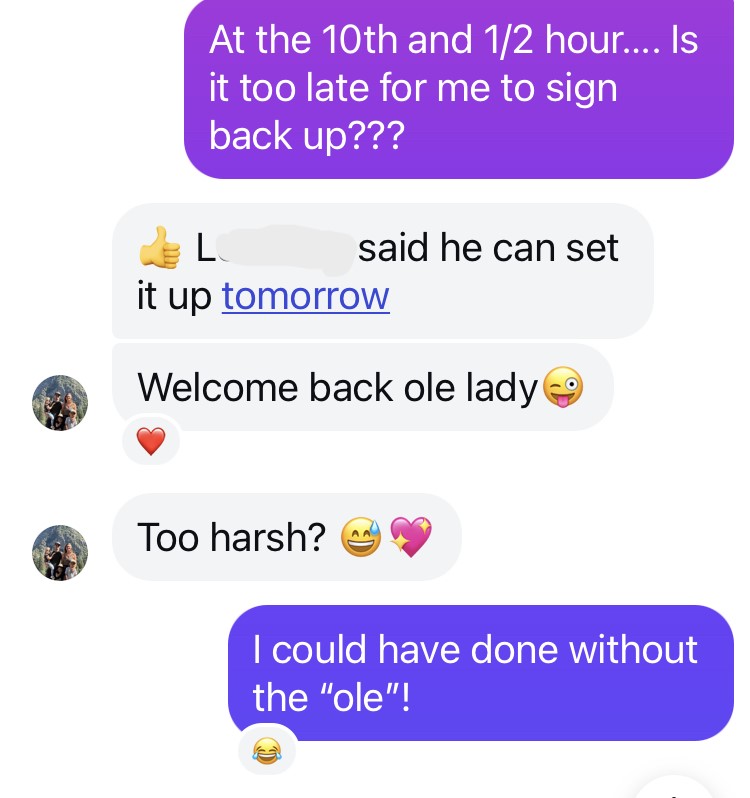Click the word "harsh?" in gray bubble
The height and width of the screenshot is (798, 750).
pos(268,537)
